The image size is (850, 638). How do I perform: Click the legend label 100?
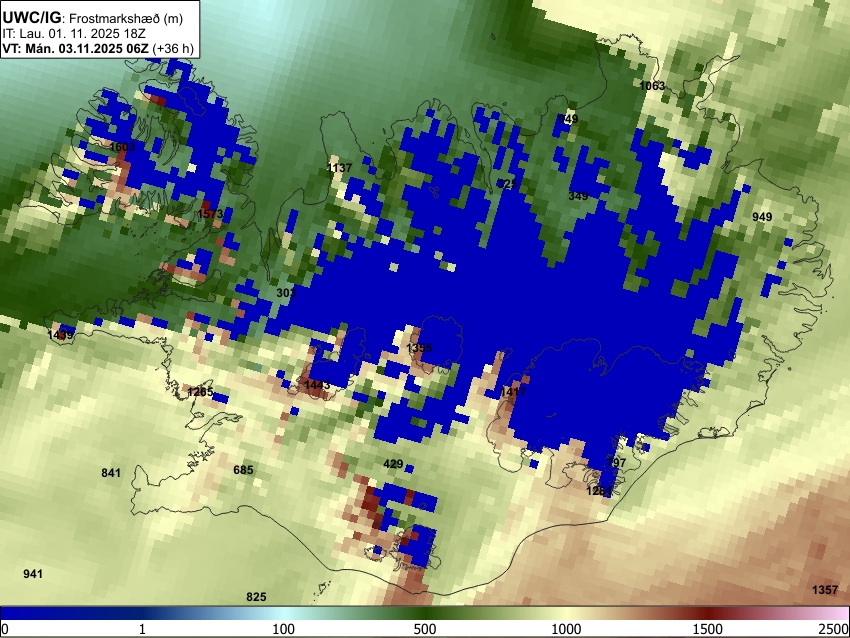pos(283,629)
